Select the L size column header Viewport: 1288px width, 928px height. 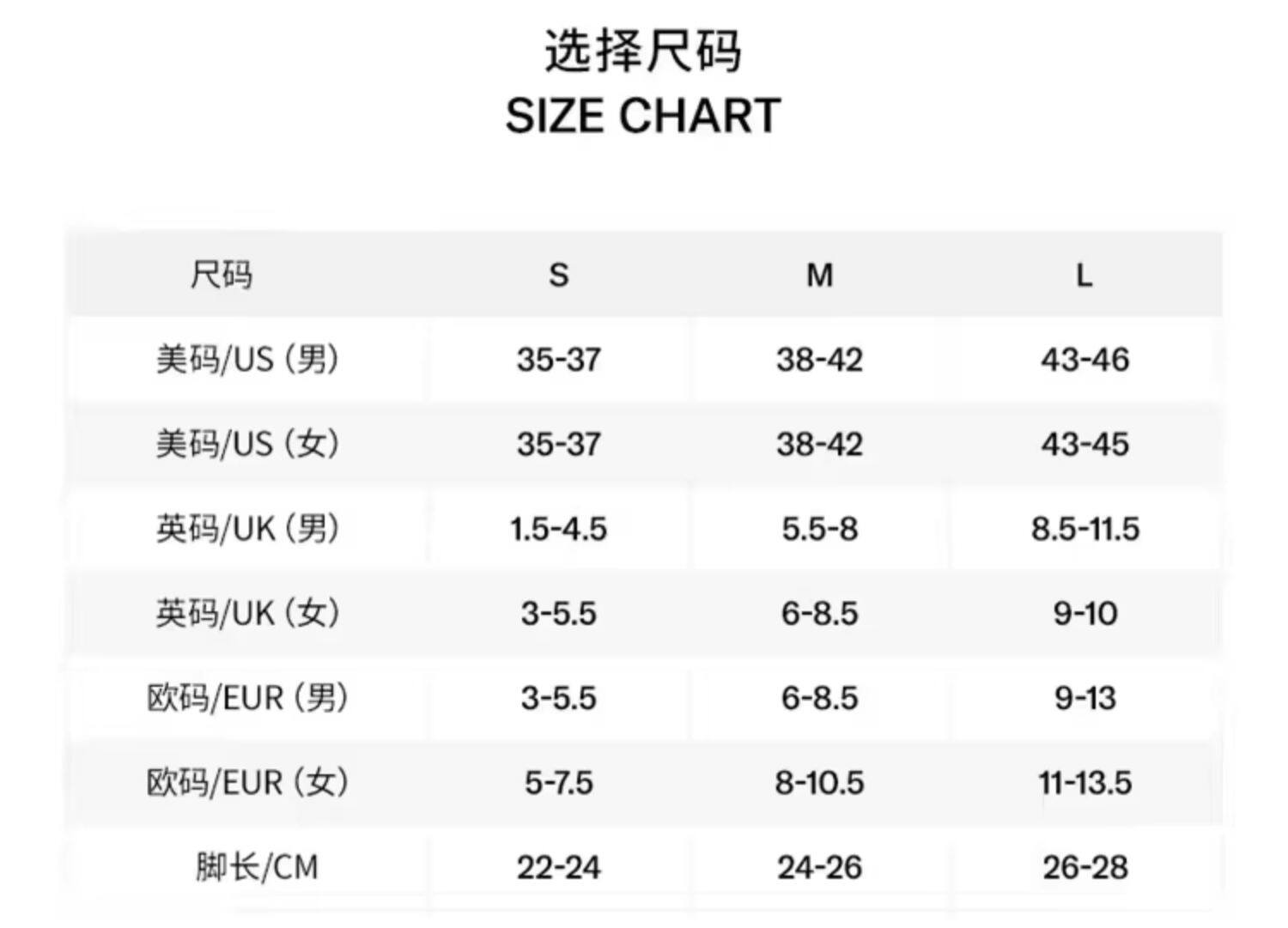tap(1084, 276)
